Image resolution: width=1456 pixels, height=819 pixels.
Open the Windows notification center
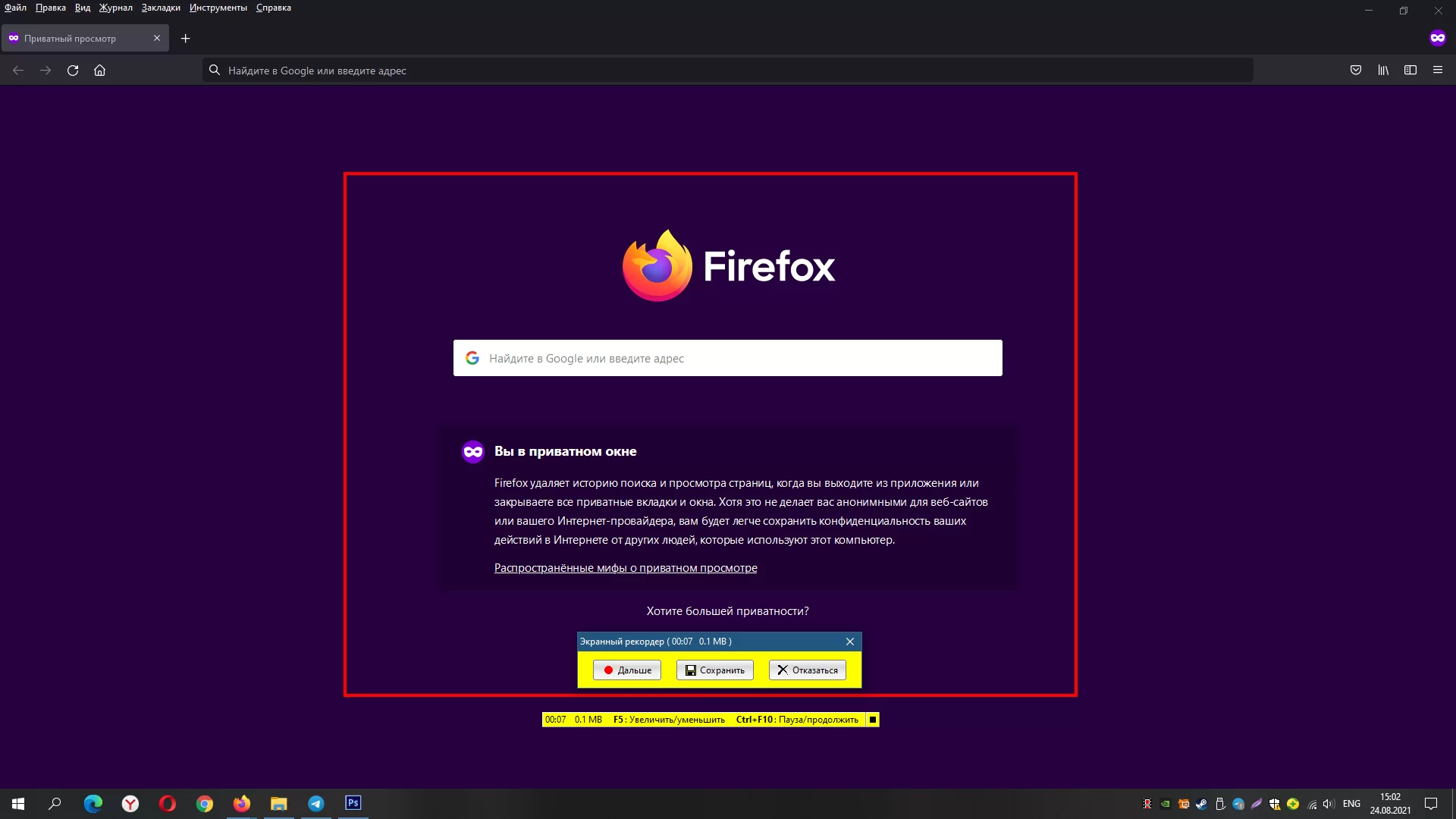point(1431,804)
